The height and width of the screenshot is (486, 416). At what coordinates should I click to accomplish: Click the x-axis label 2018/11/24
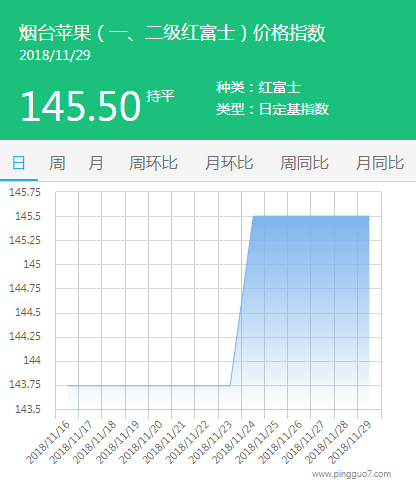233,442
